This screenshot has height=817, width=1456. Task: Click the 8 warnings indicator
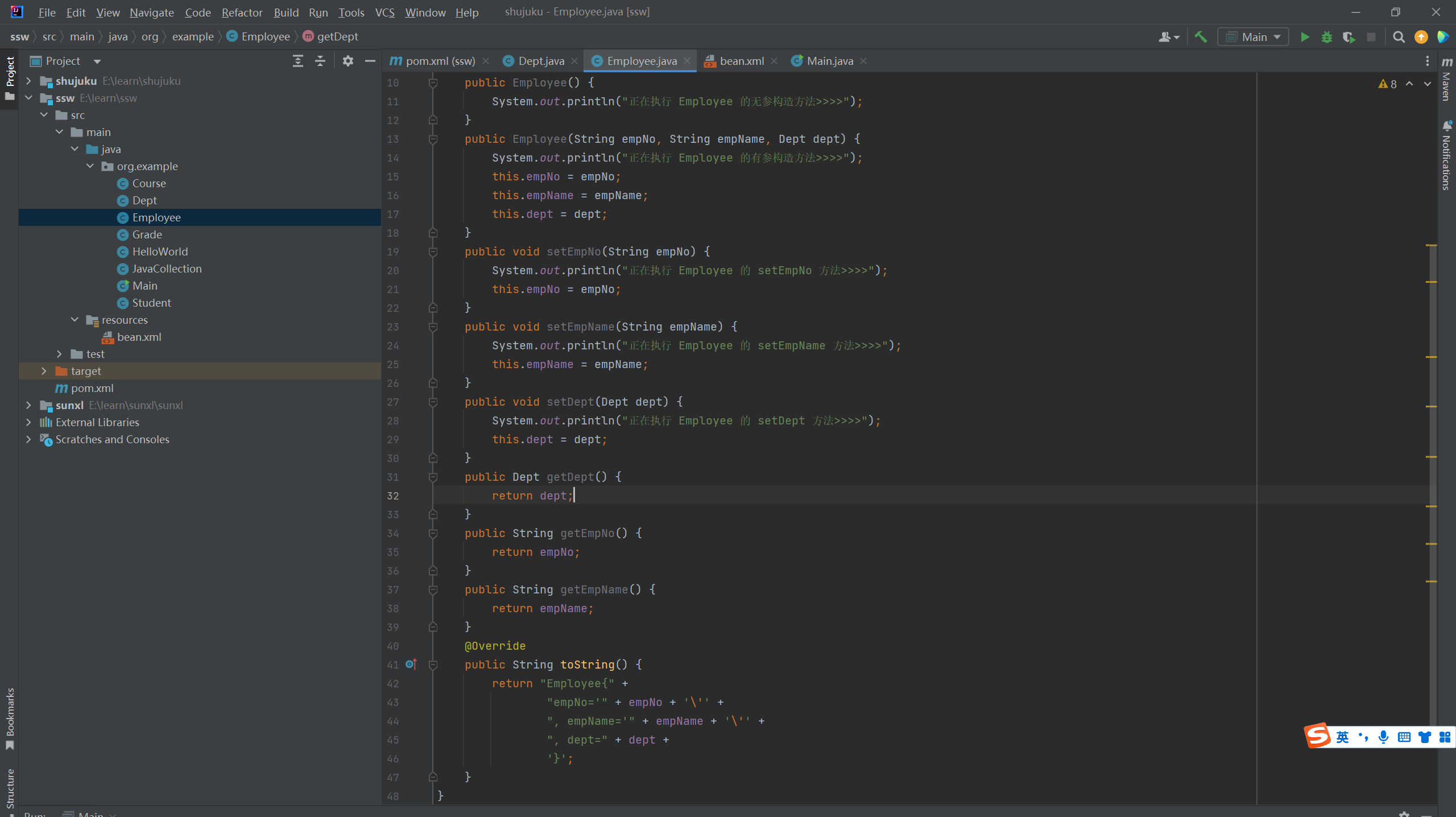[1388, 84]
